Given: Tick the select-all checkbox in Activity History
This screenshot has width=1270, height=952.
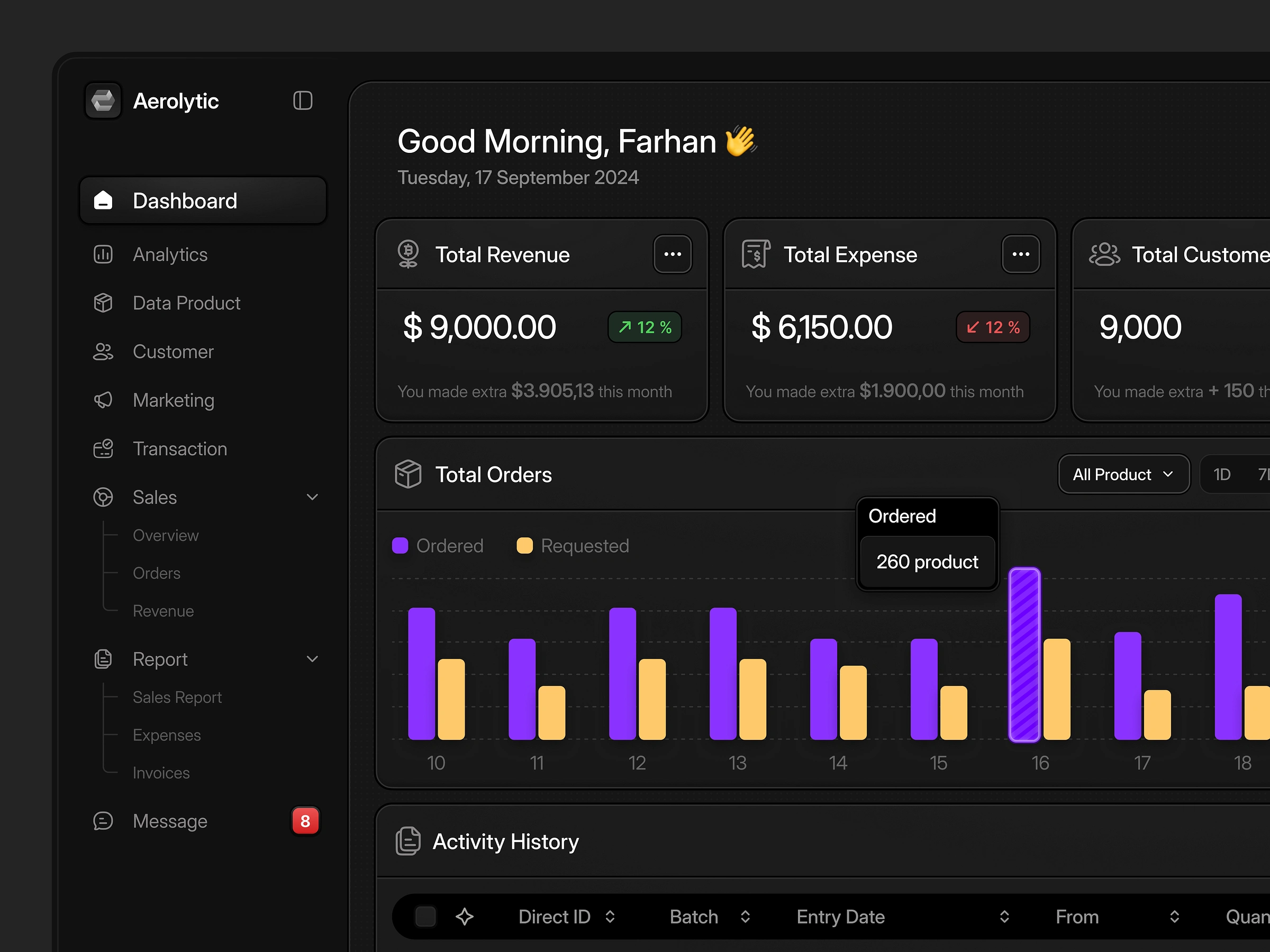Looking at the screenshot, I should click(x=425, y=917).
